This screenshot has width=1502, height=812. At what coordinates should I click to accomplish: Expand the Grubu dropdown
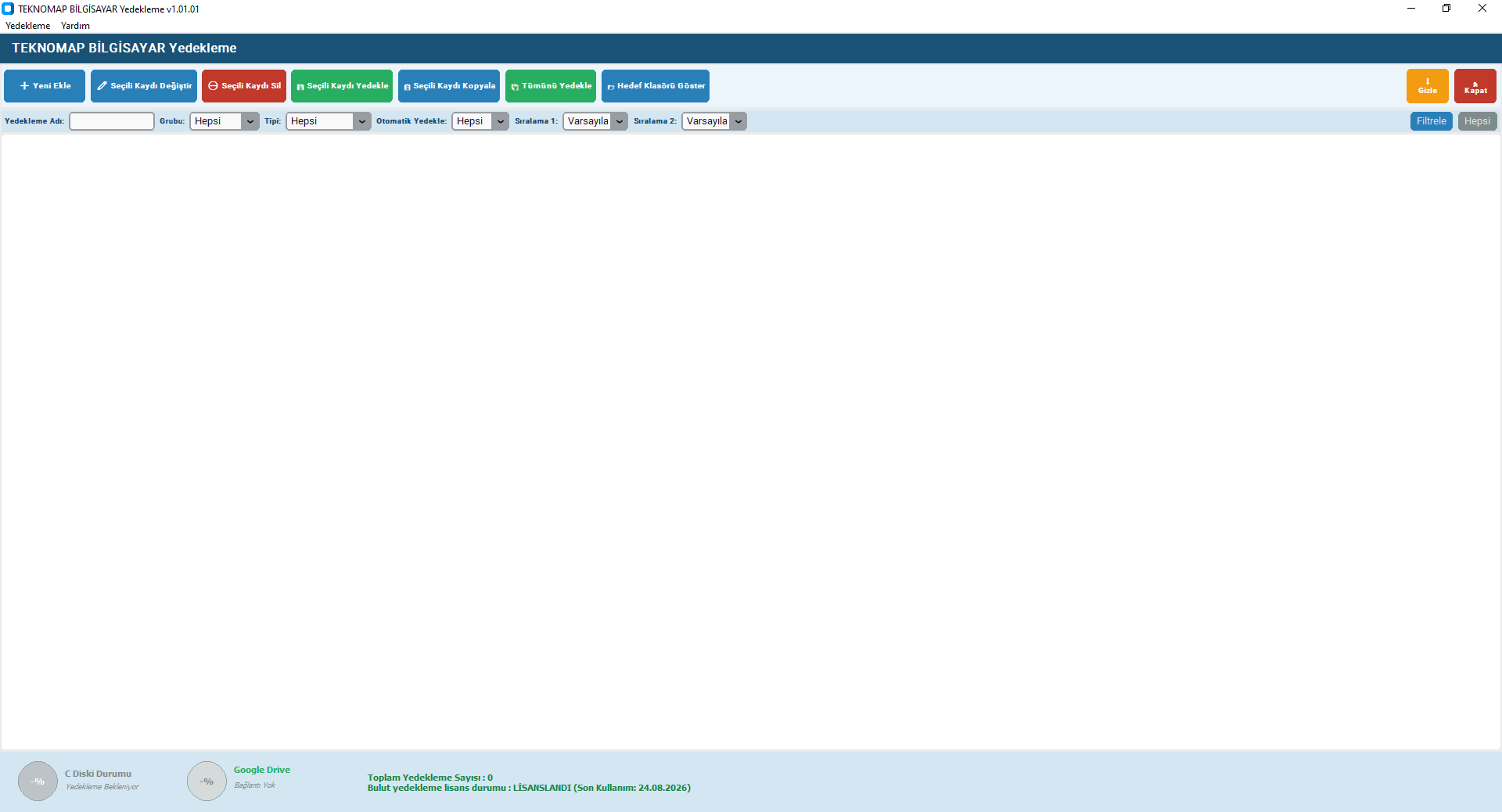(225, 121)
